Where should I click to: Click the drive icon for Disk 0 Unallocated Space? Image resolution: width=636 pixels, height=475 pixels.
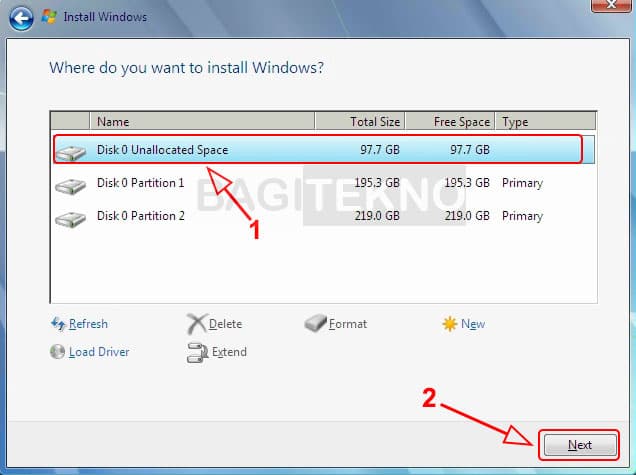[x=71, y=153]
